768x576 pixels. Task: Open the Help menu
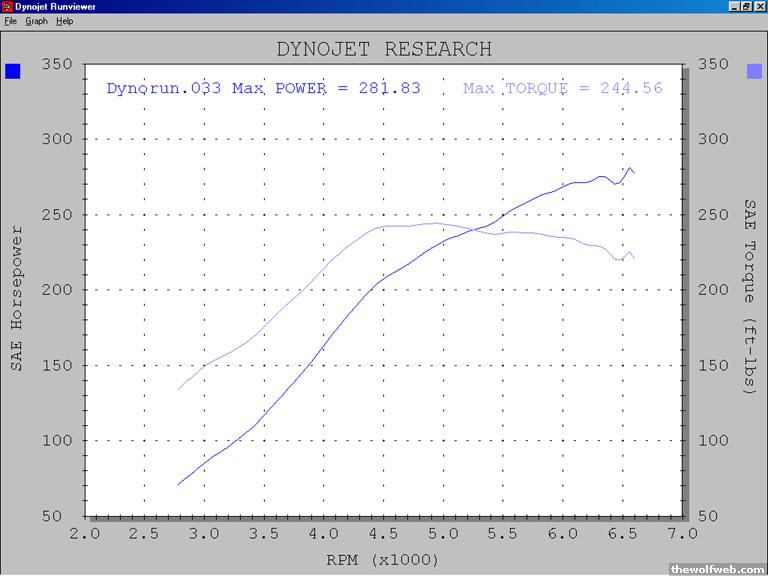[64, 21]
